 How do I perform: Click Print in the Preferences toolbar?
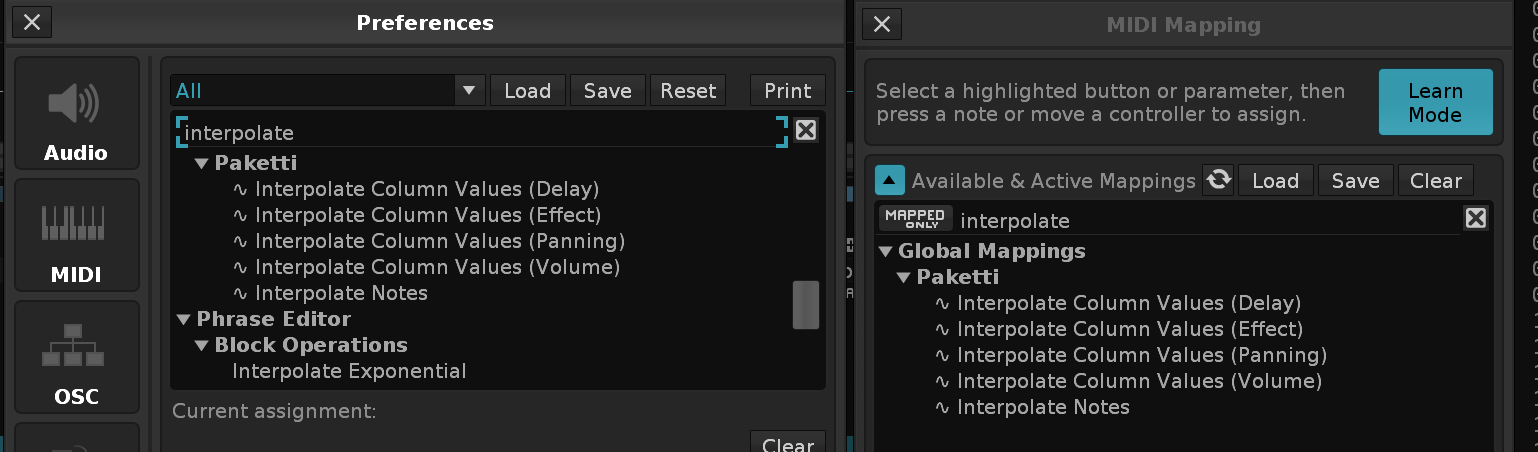pyautogui.click(x=787, y=91)
